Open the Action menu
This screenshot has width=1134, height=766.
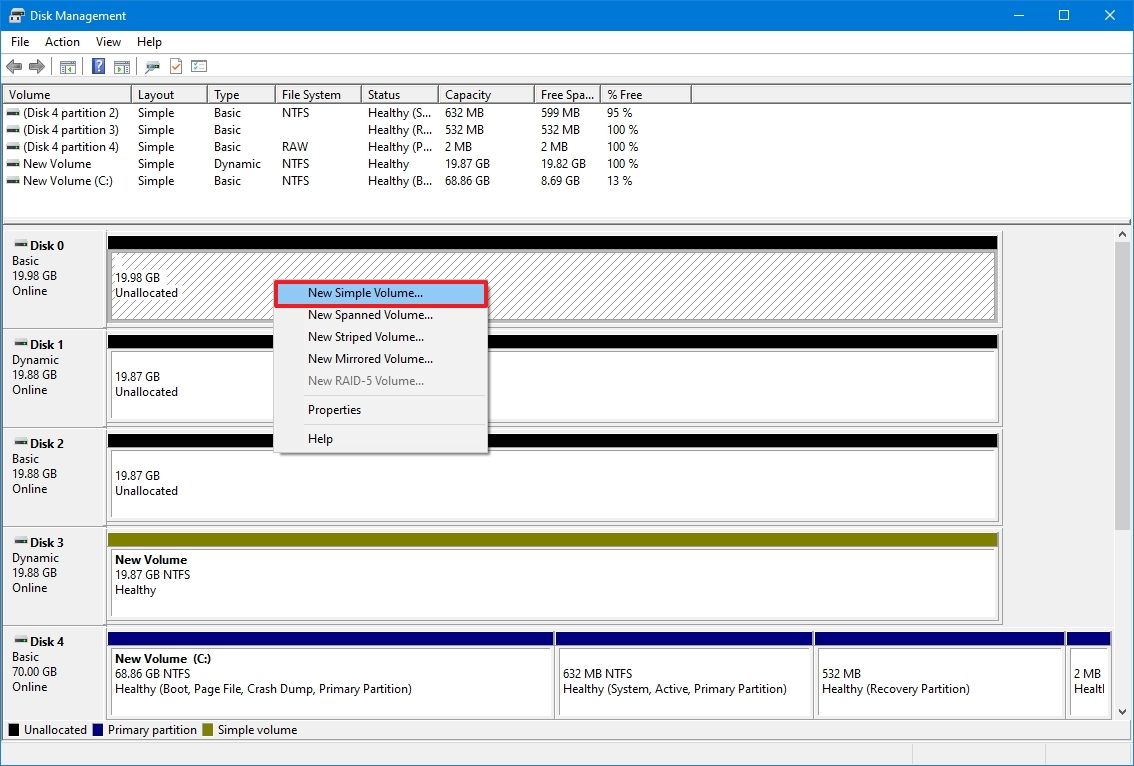pos(62,42)
